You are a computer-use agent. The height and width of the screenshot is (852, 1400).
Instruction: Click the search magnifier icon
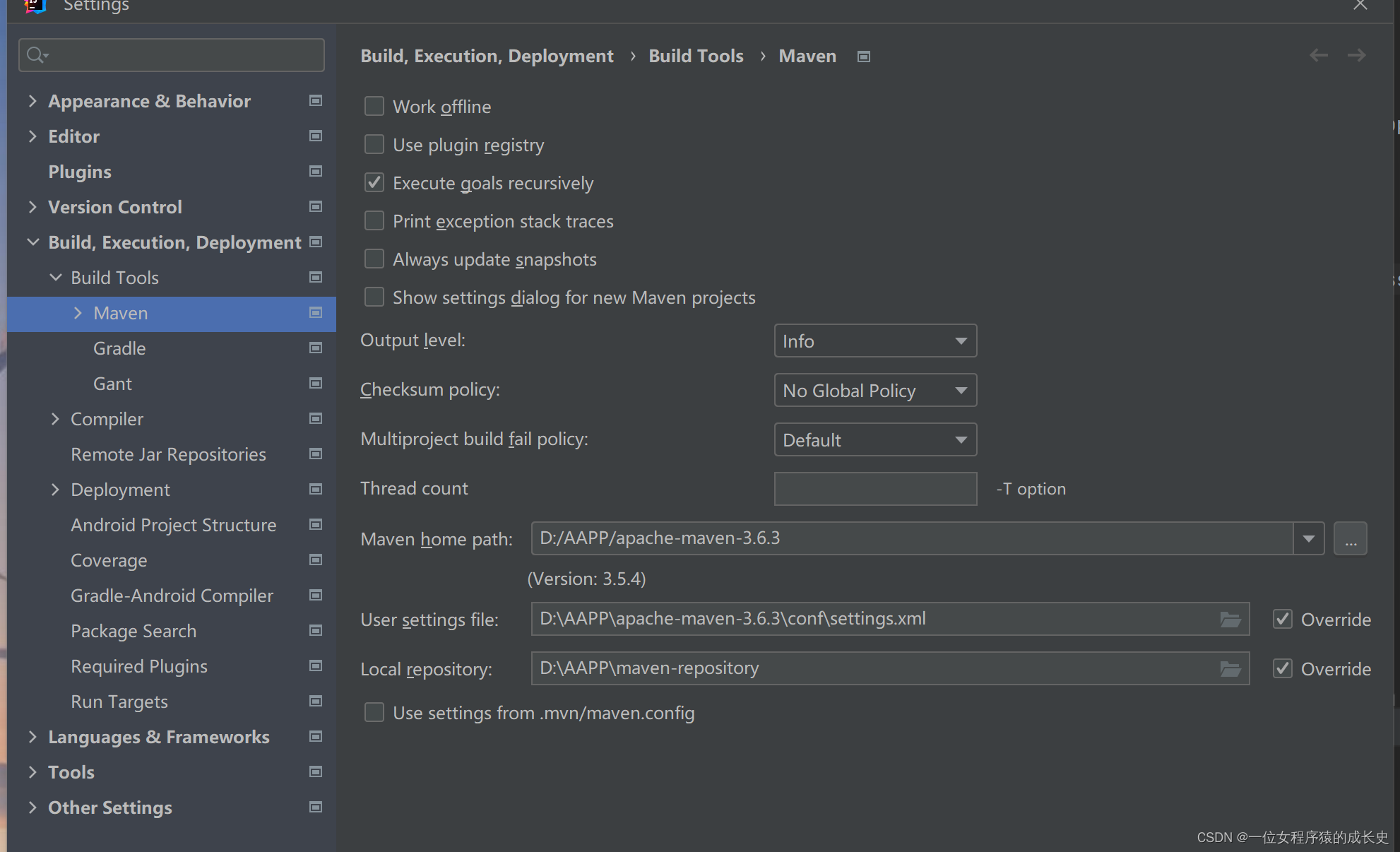point(35,55)
